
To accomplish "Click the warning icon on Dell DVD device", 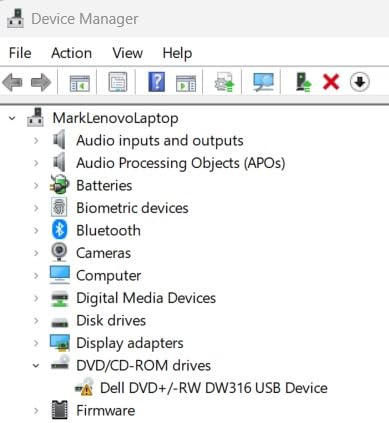I will click(84, 387).
